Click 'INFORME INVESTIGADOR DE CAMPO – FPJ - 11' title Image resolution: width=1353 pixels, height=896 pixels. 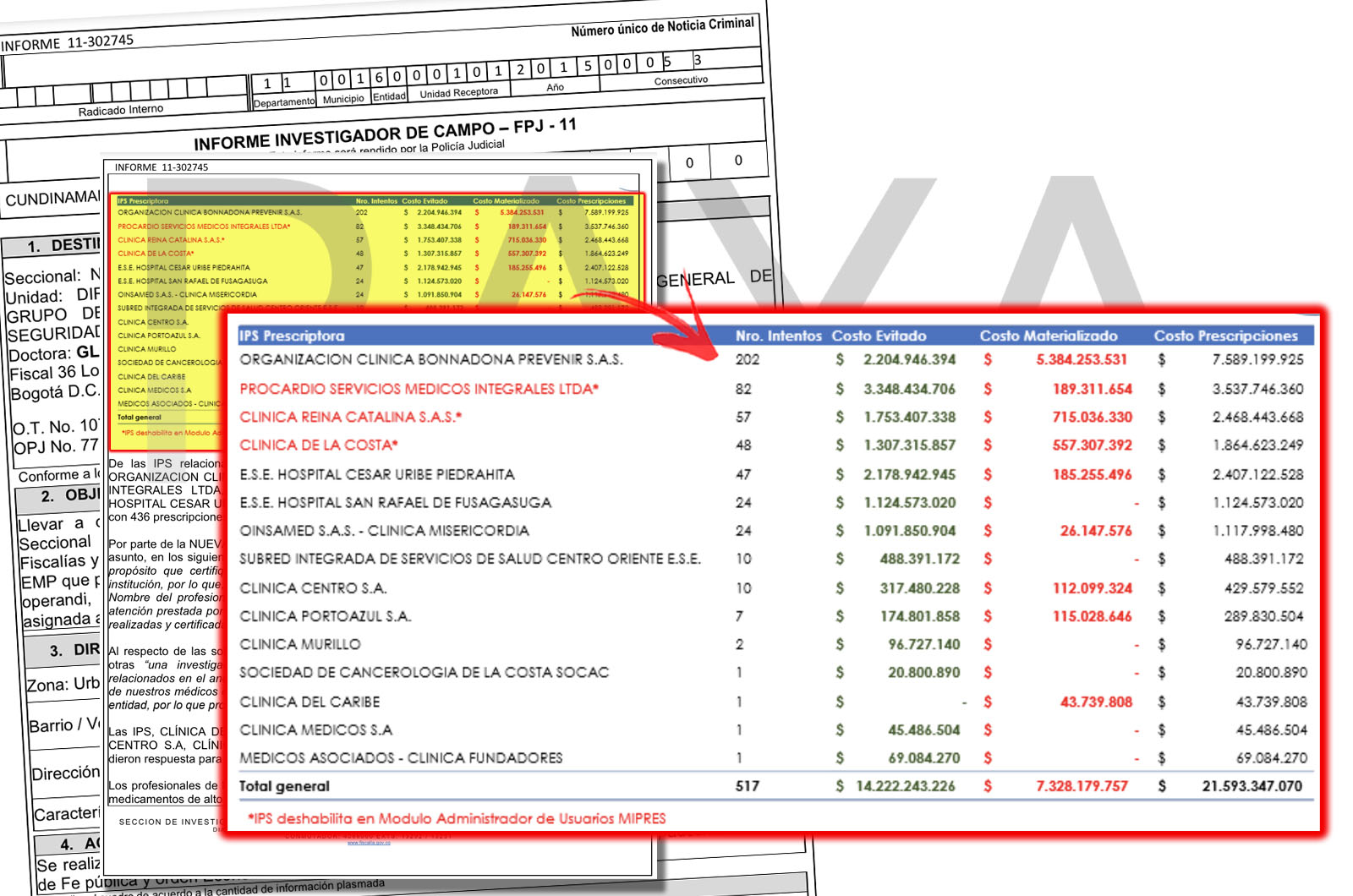[x=385, y=134]
